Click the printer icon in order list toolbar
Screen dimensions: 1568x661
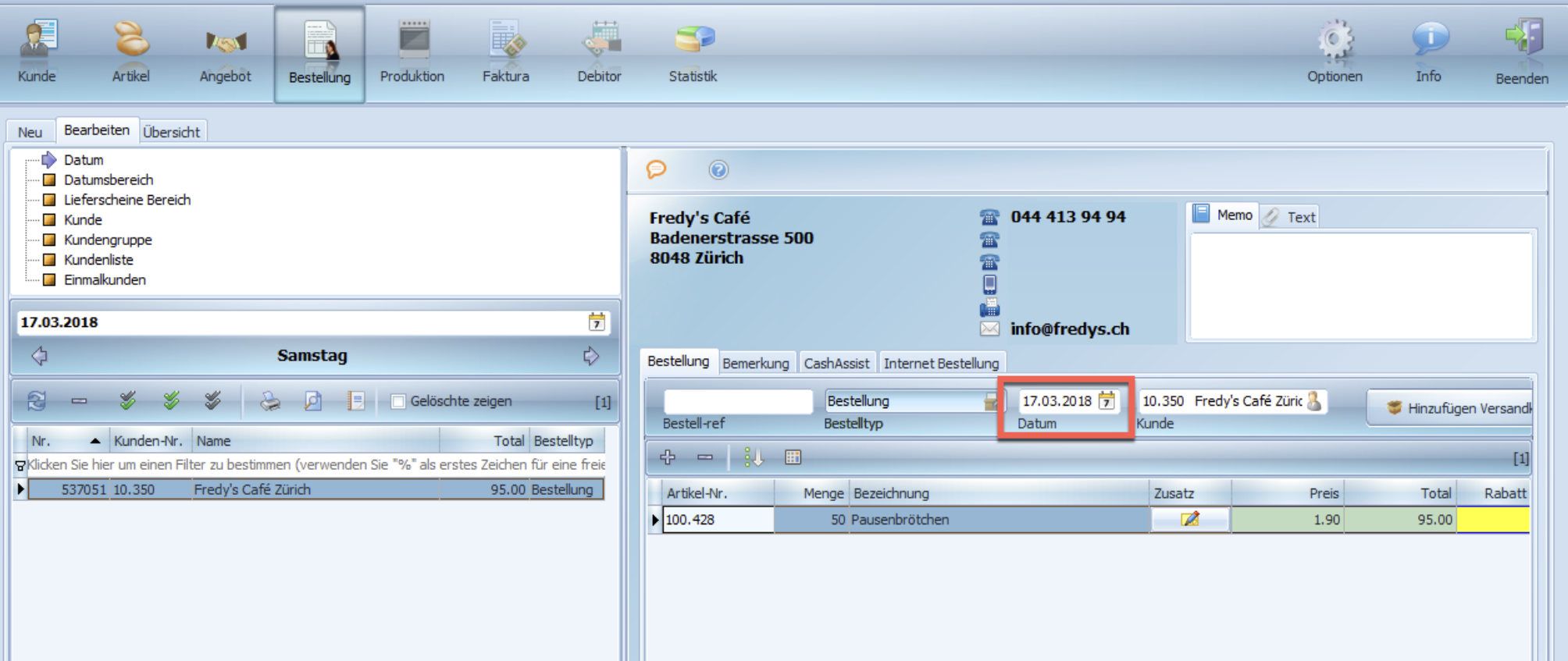pos(270,401)
